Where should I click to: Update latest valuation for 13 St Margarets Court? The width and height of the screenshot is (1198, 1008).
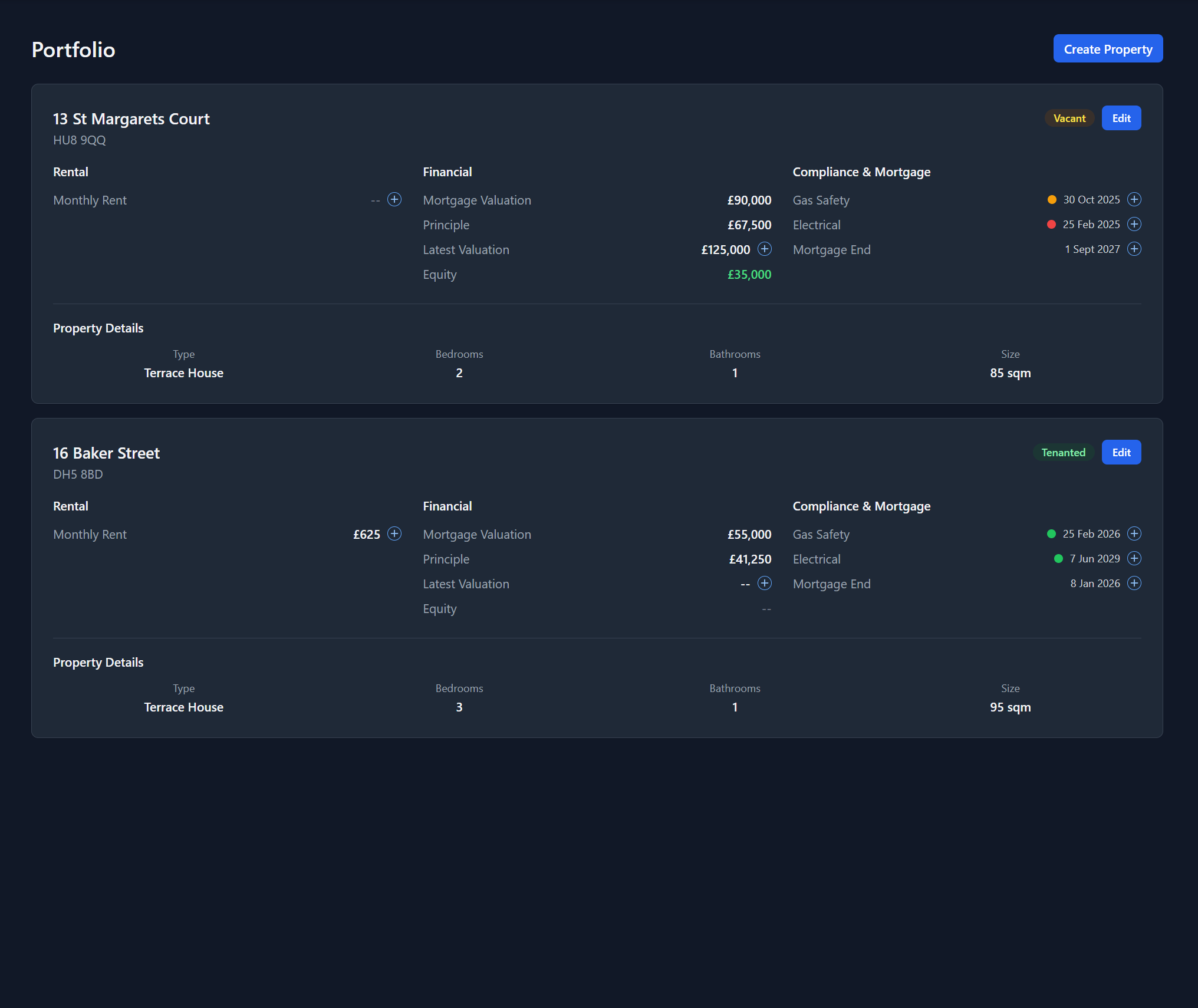(765, 249)
